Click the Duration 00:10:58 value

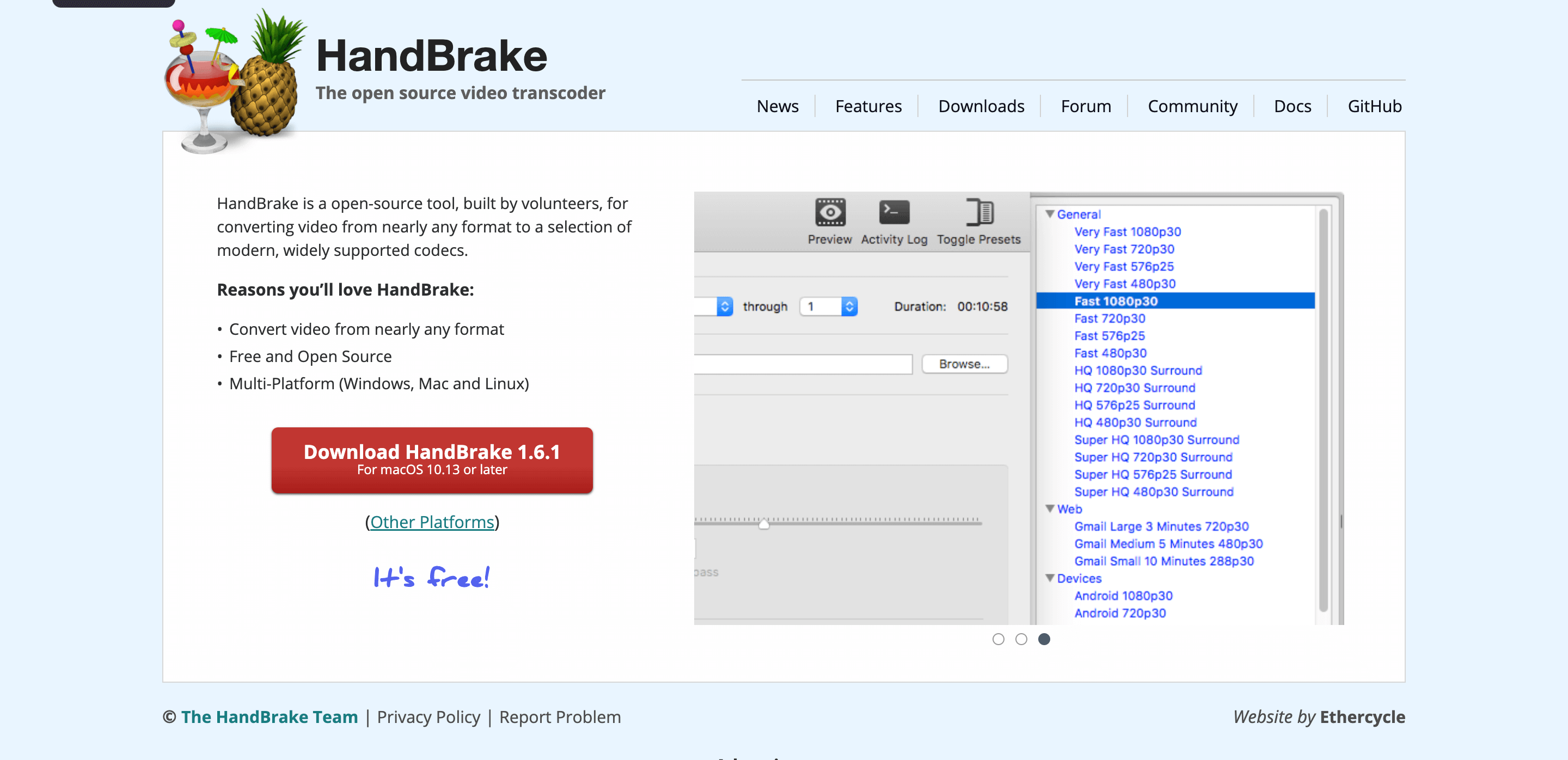pyautogui.click(x=982, y=307)
